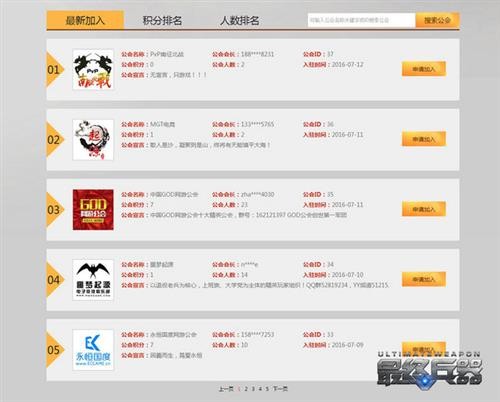Viewport: 500px width, 402px height.
Task: Click the 公会宣言 text of the MGT电竞 guild
Action: [210, 145]
